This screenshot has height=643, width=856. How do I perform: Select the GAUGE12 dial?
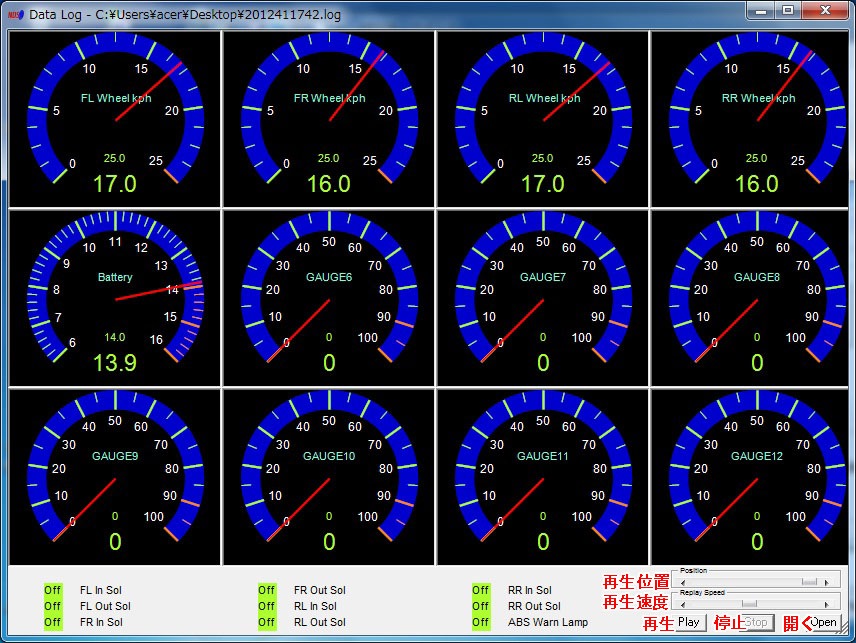click(x=757, y=473)
